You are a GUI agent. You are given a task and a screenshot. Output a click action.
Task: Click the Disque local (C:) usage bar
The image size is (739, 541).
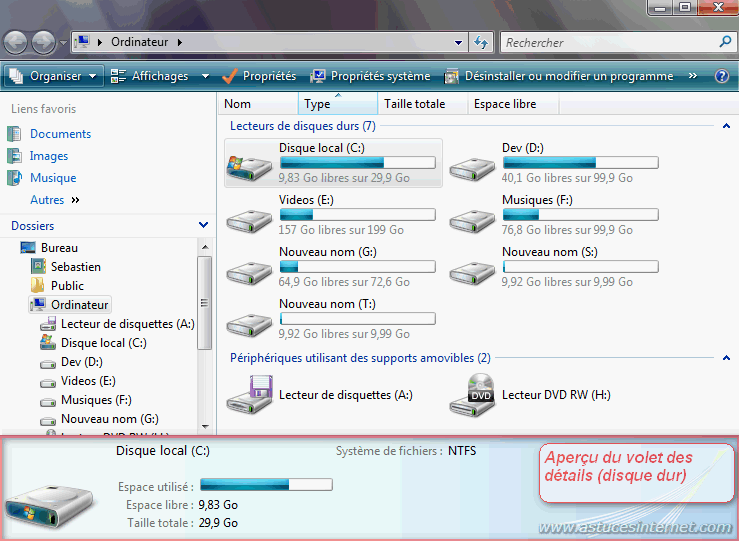pos(358,163)
